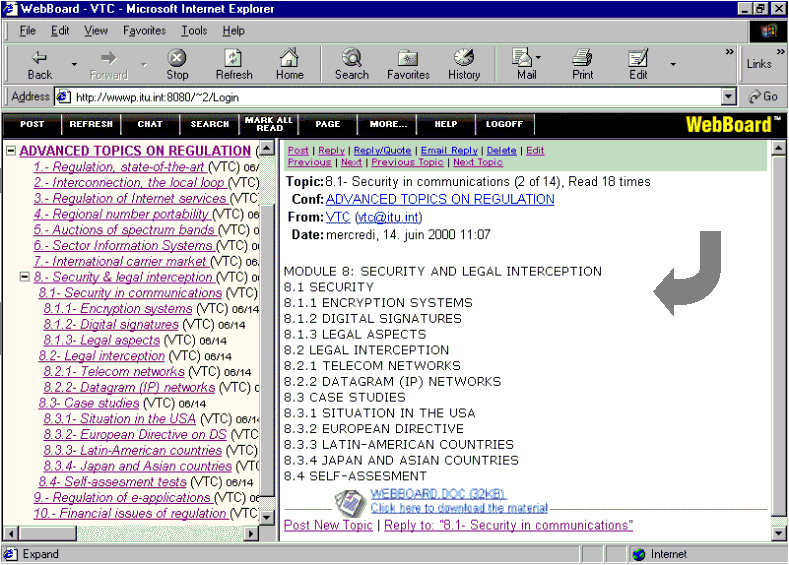Collapse the Advanced Topics on Regulation conference

pos(11,150)
